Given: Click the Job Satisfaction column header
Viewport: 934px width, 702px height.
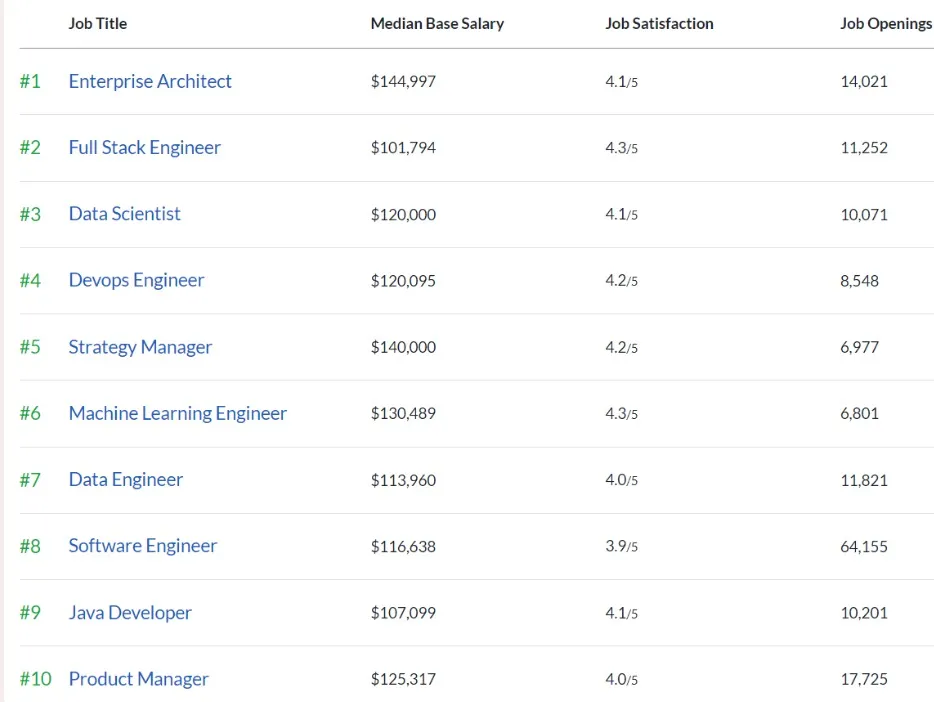Looking at the screenshot, I should [x=659, y=23].
